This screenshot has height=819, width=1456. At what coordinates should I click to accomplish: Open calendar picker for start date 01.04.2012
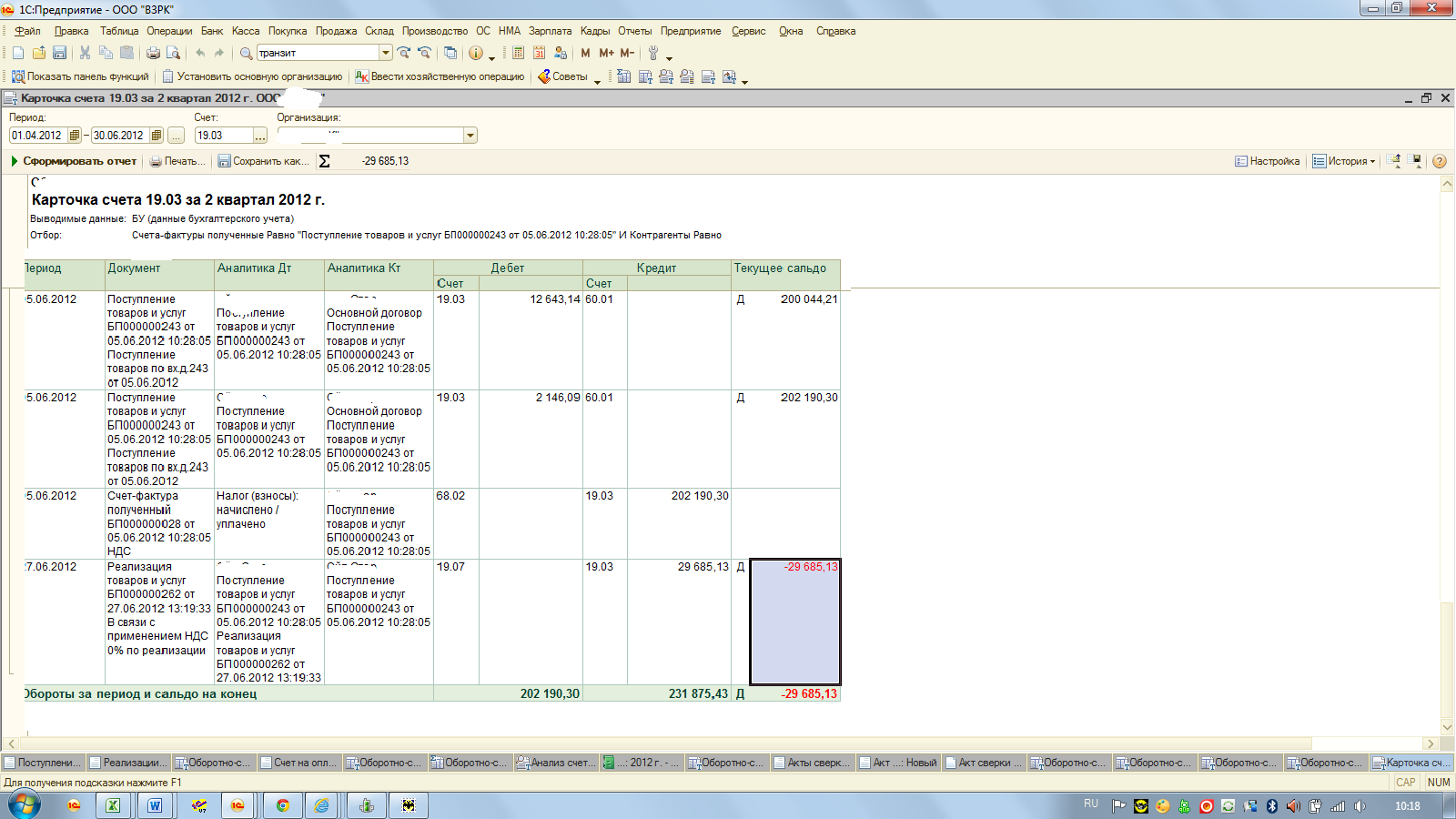tap(75, 136)
